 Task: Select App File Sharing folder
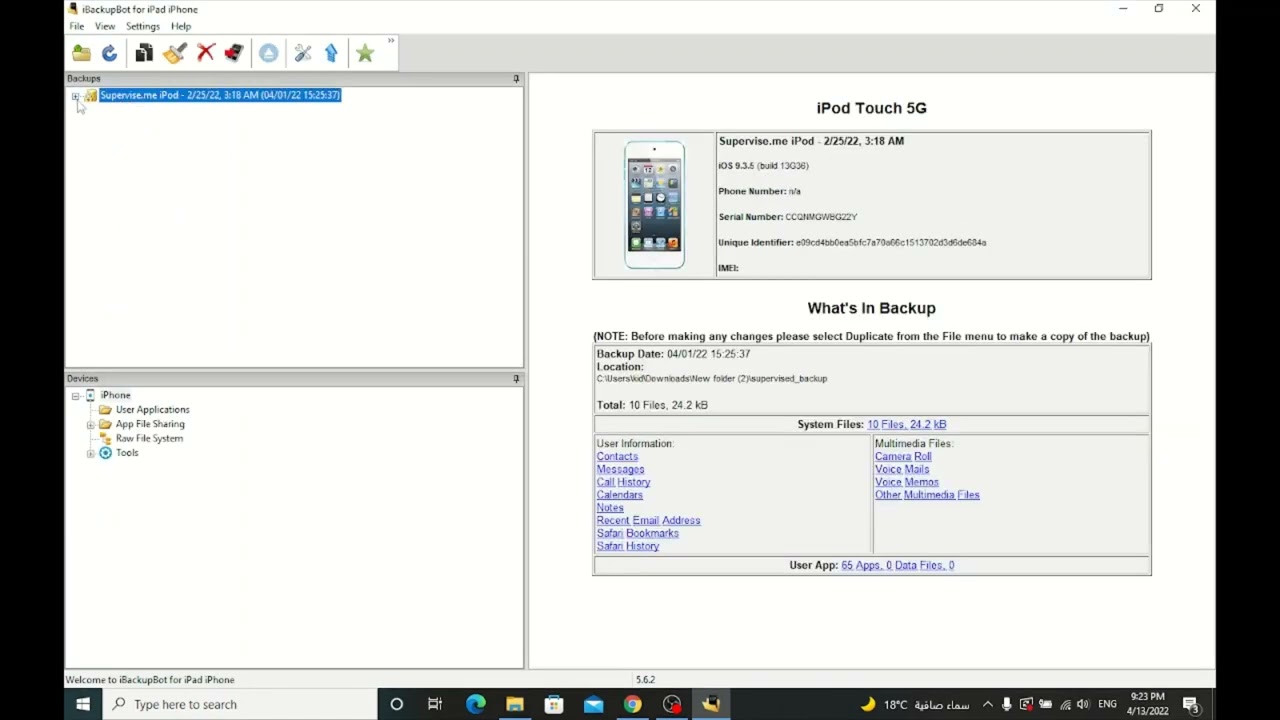pos(150,424)
